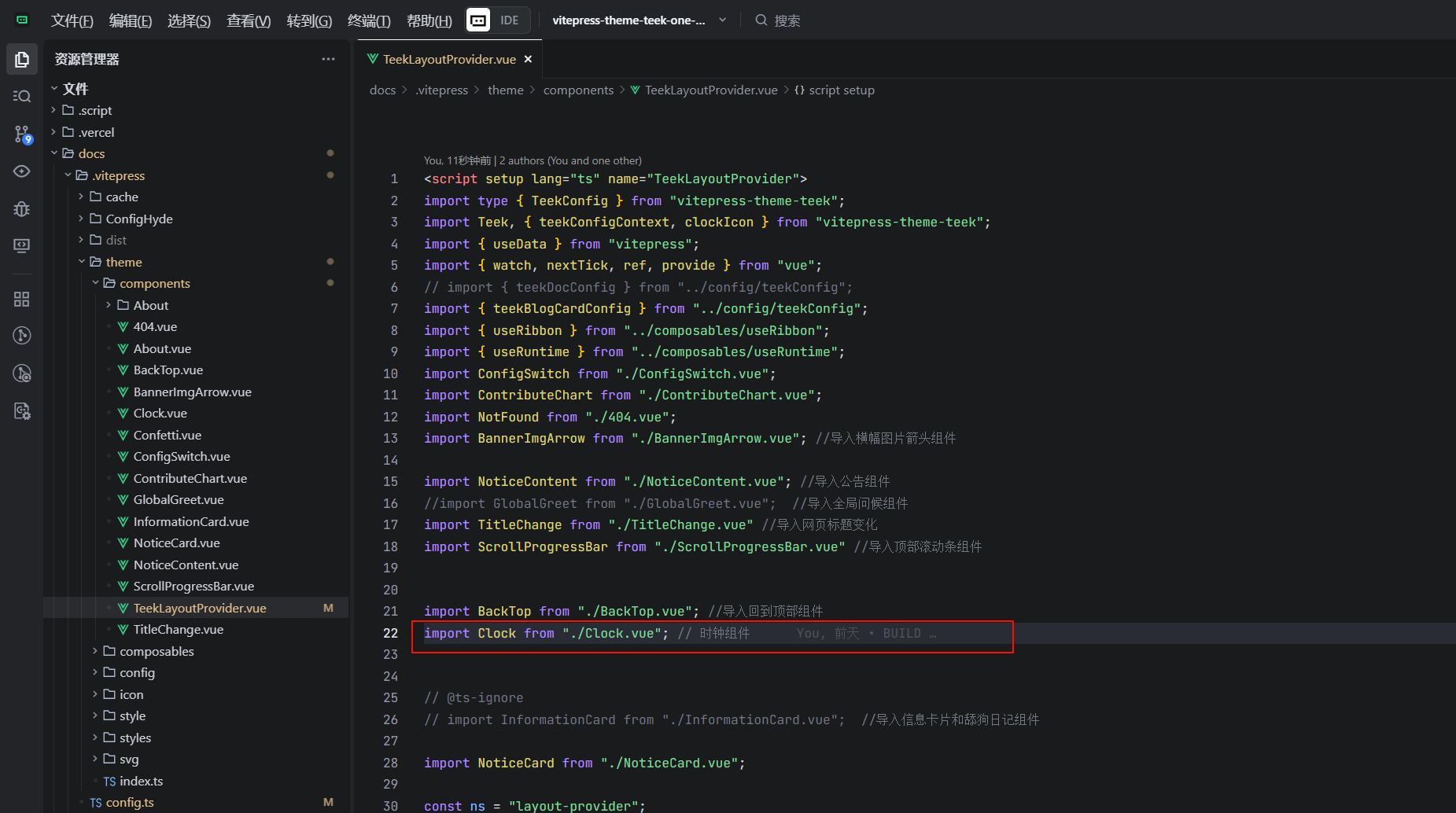The image size is (1456, 813).
Task: Open Clock.vue in the file tree
Action: [x=160, y=413]
